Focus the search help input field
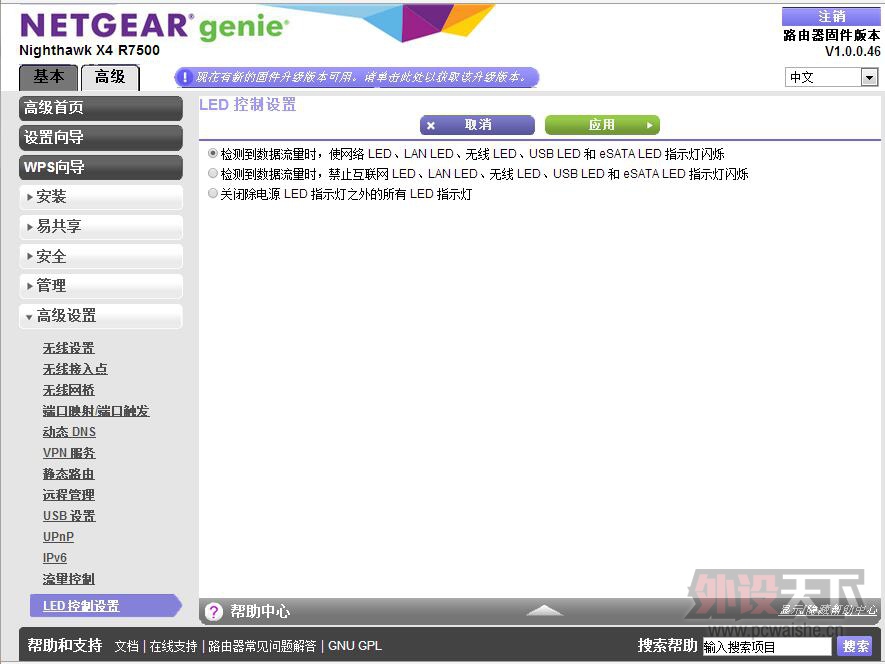The width and height of the screenshot is (885, 664). pyautogui.click(x=767, y=646)
